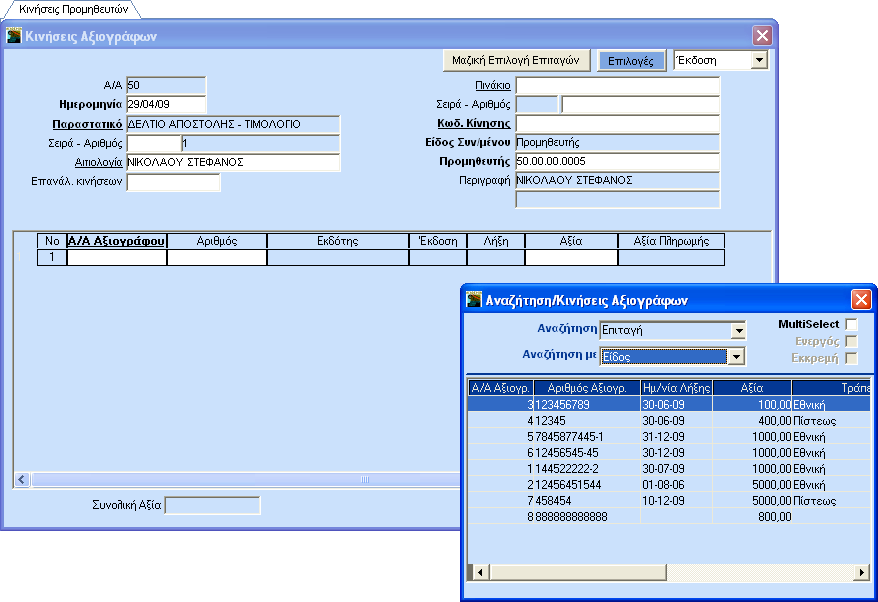Click the main grid horizontal scrollbar thumb

(x=246, y=479)
